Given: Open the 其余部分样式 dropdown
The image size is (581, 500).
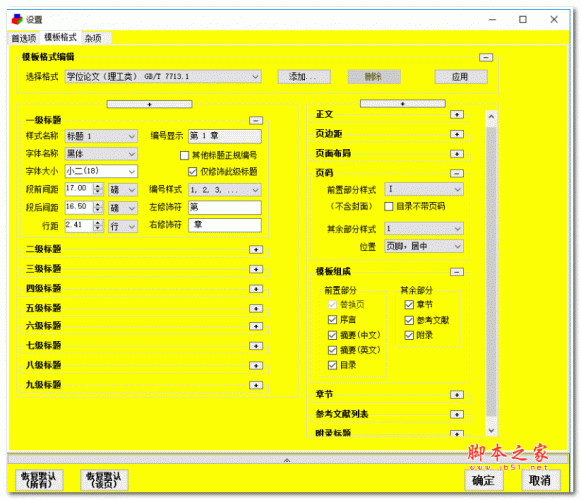Looking at the screenshot, I should click(x=424, y=229).
